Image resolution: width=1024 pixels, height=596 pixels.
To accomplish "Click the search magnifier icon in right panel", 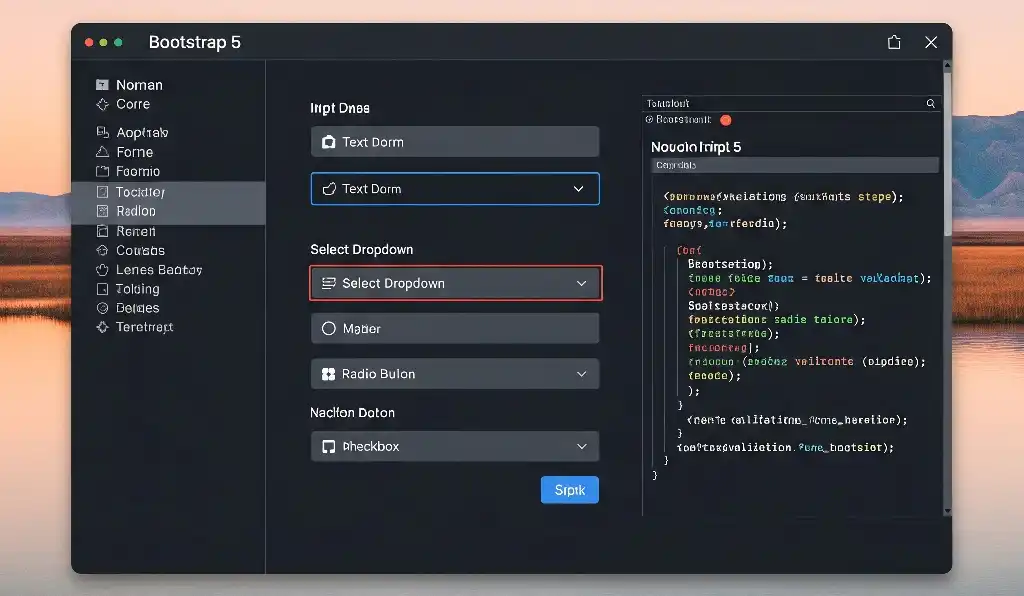I will point(931,103).
